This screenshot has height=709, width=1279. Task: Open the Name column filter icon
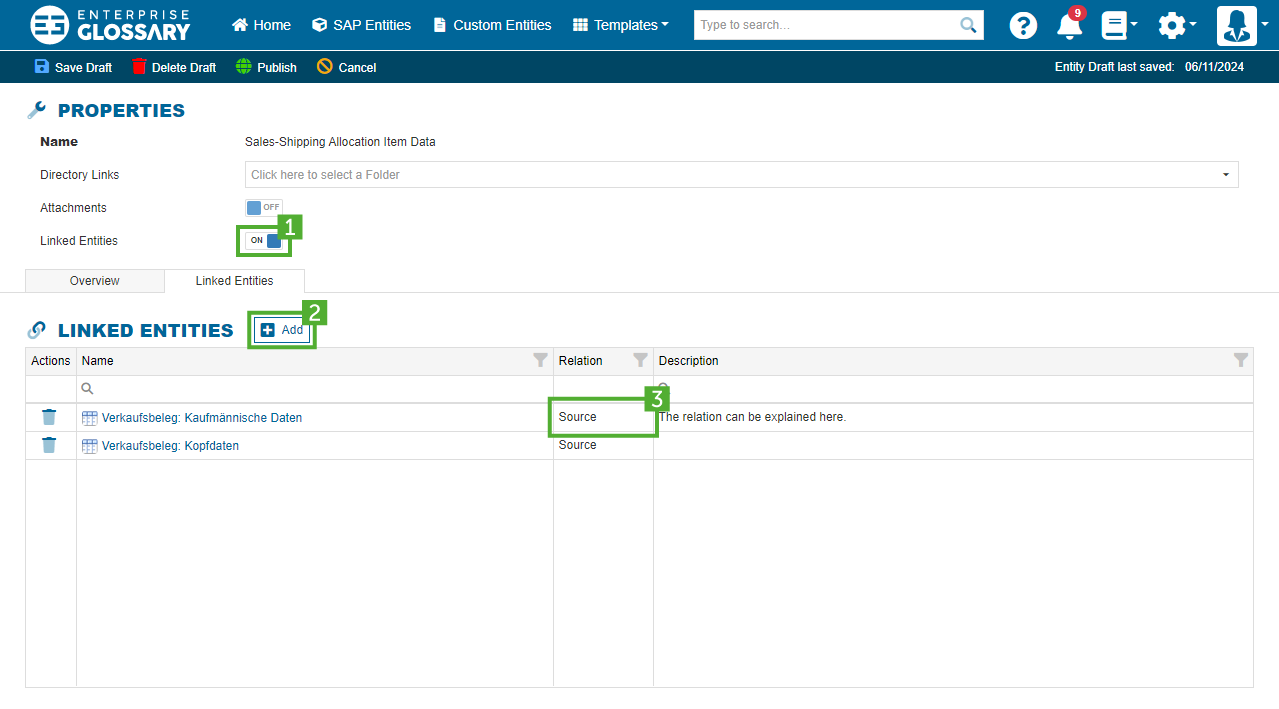tap(540, 360)
